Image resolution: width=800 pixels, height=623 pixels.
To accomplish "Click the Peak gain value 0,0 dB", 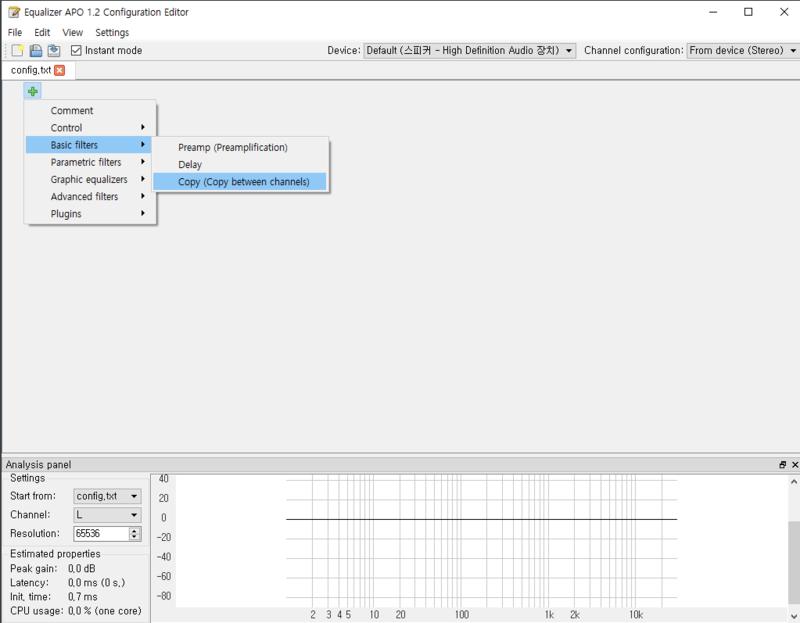I will pyautogui.click(x=82, y=568).
